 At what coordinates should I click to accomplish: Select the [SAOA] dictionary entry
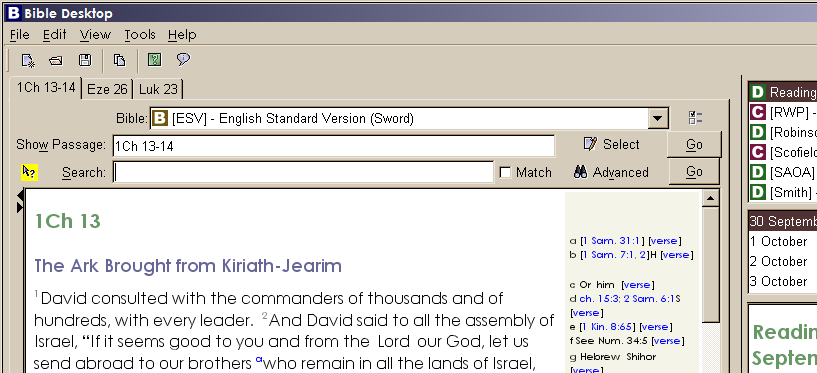click(x=782, y=172)
